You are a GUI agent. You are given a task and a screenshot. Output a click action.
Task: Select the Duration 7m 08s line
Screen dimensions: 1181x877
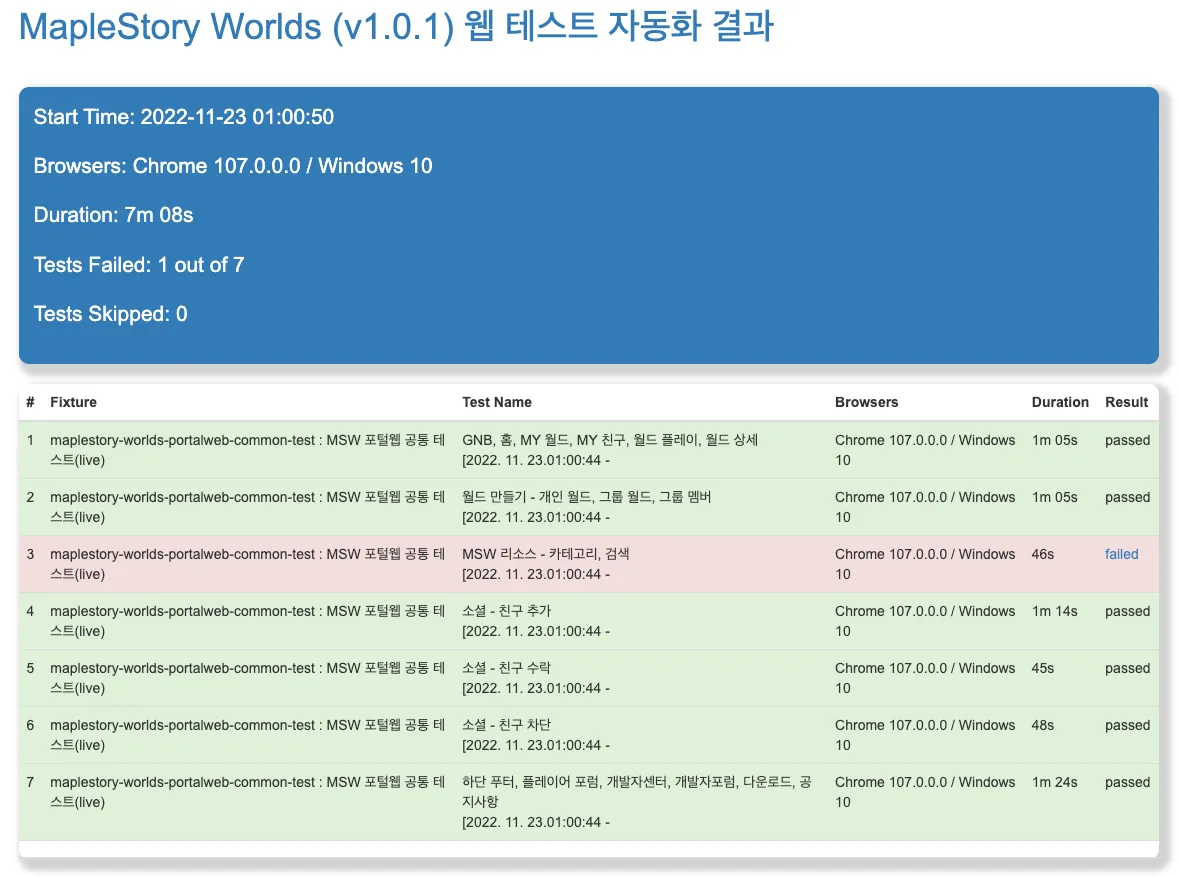click(113, 215)
